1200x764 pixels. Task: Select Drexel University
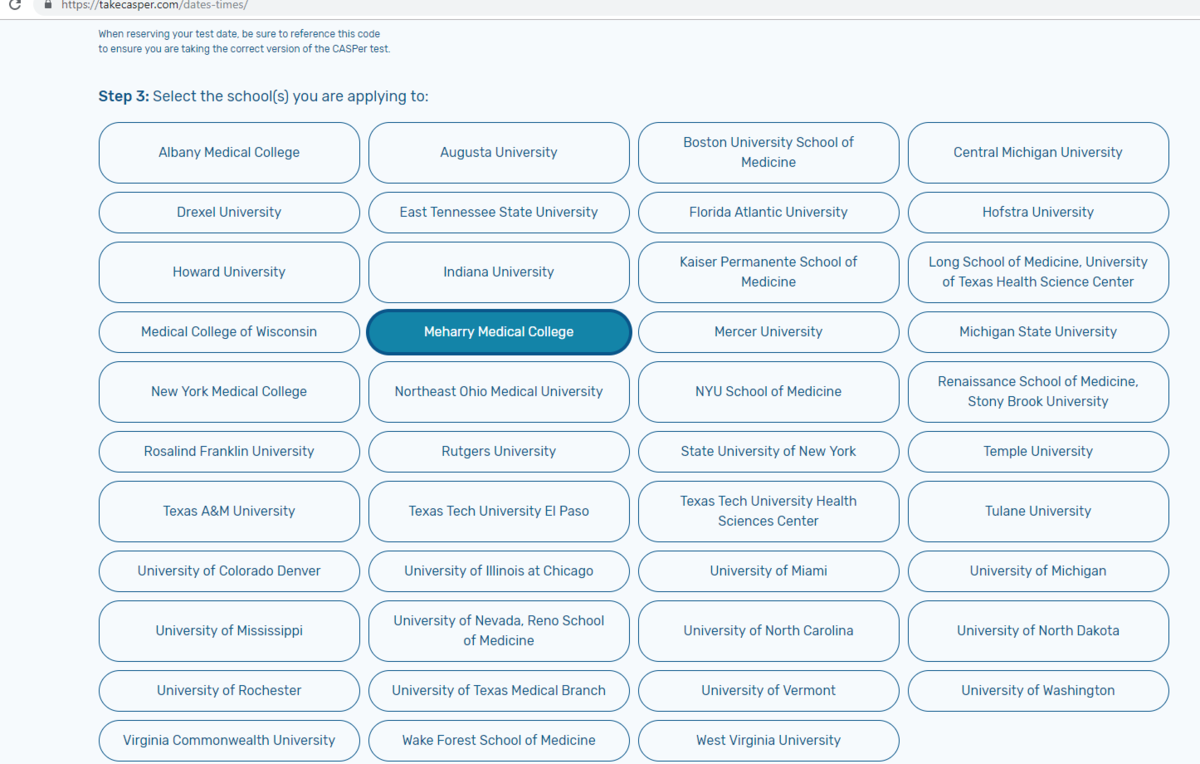point(229,212)
